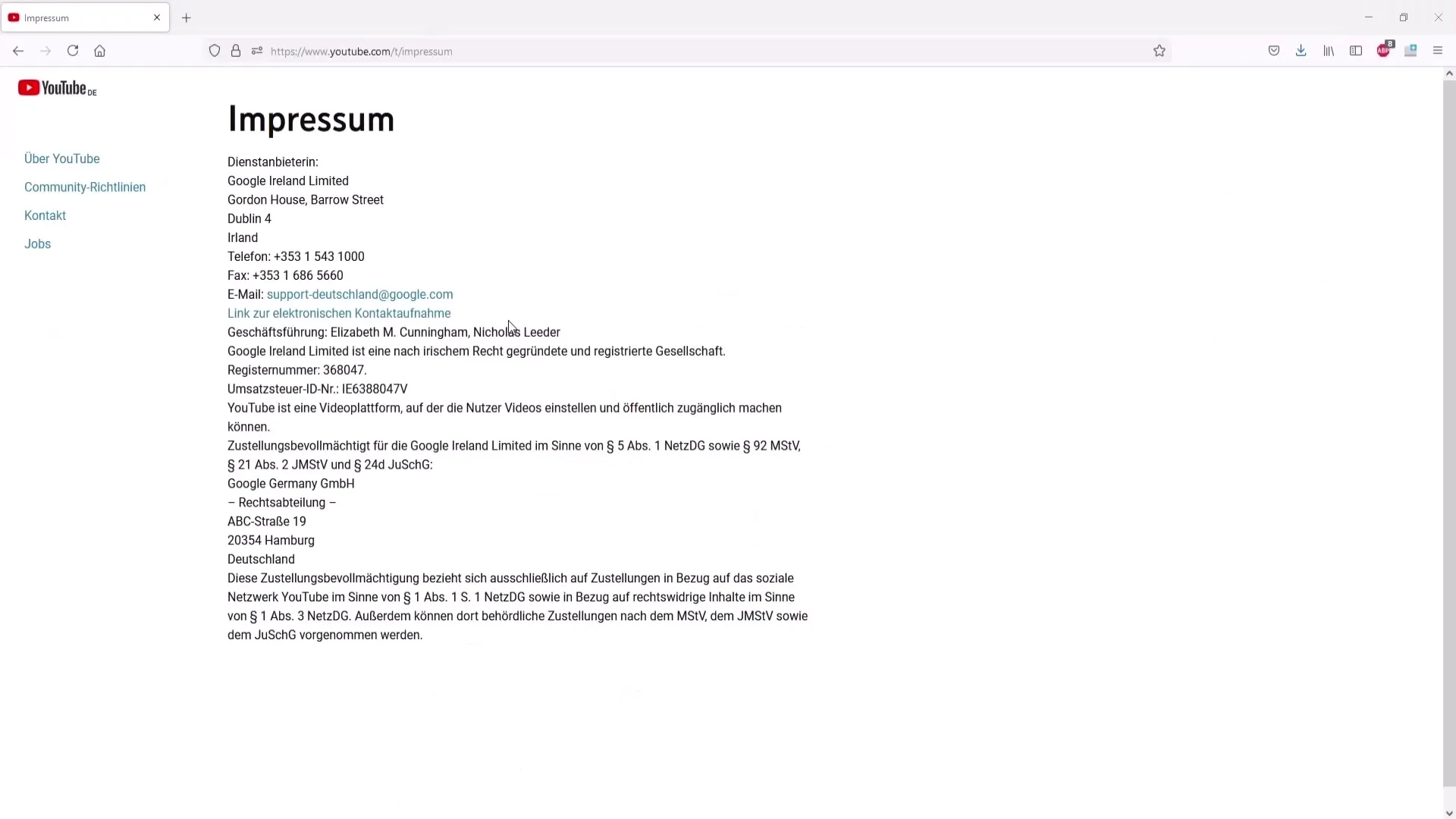Image resolution: width=1456 pixels, height=819 pixels.
Task: Toggle browser sidebar panel open
Action: [1357, 51]
